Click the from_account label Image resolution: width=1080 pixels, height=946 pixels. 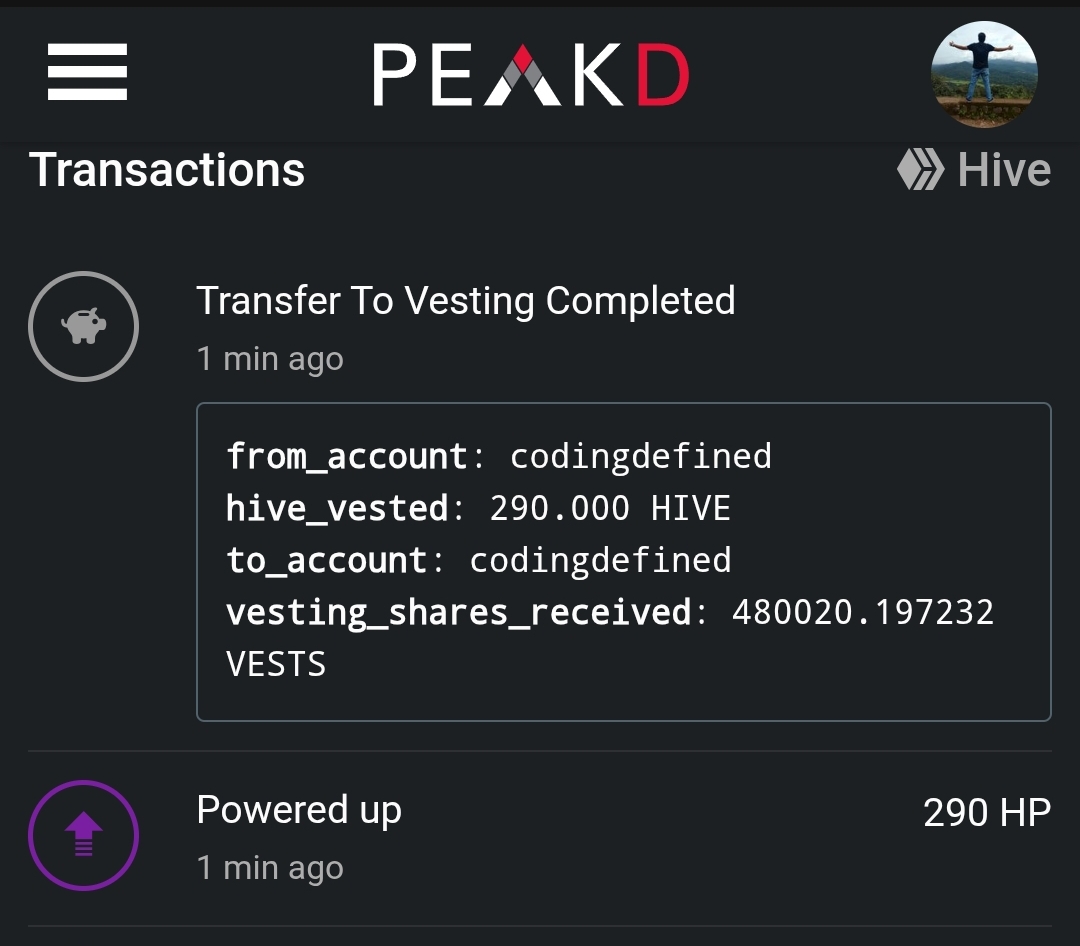tap(346, 456)
